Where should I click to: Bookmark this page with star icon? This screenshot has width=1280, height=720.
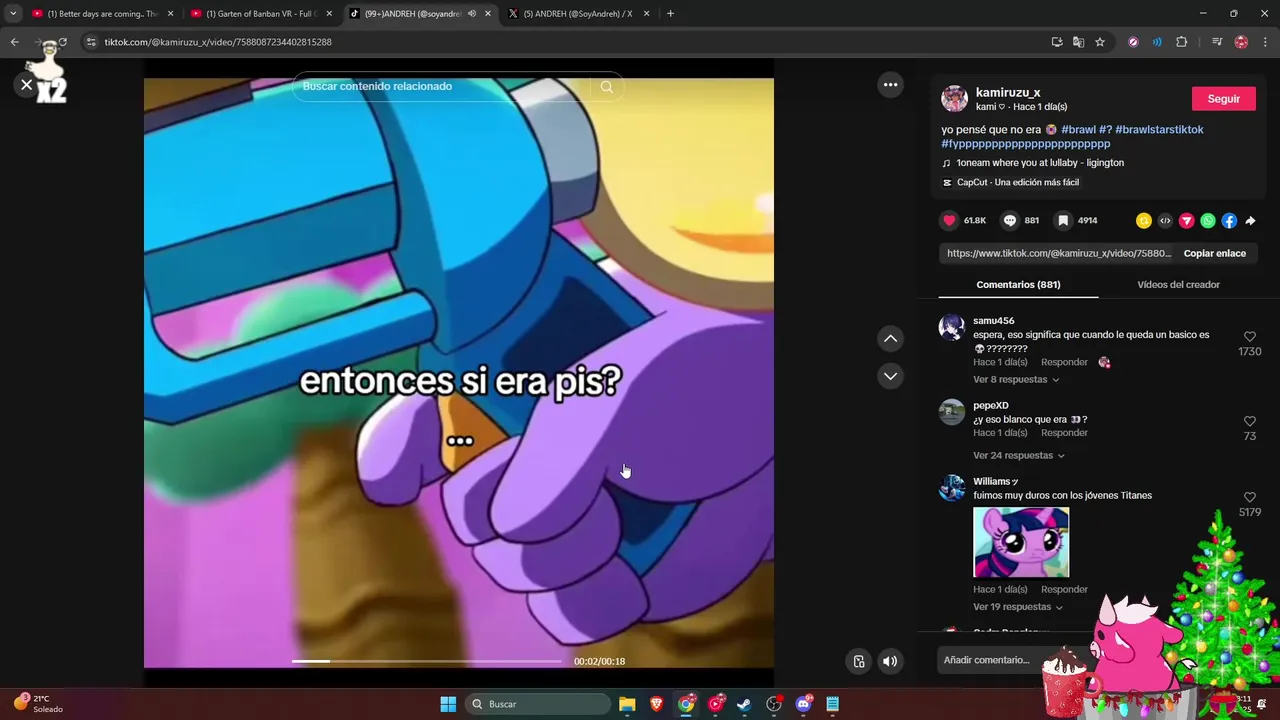1100,42
